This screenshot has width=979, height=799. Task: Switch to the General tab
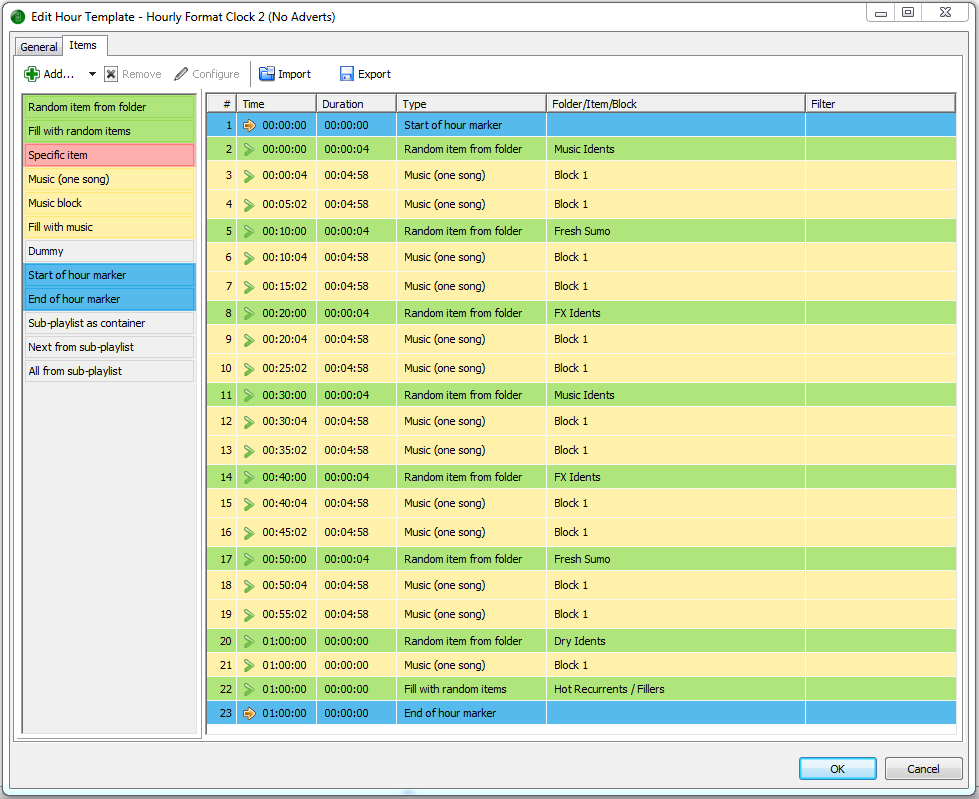pyautogui.click(x=39, y=47)
